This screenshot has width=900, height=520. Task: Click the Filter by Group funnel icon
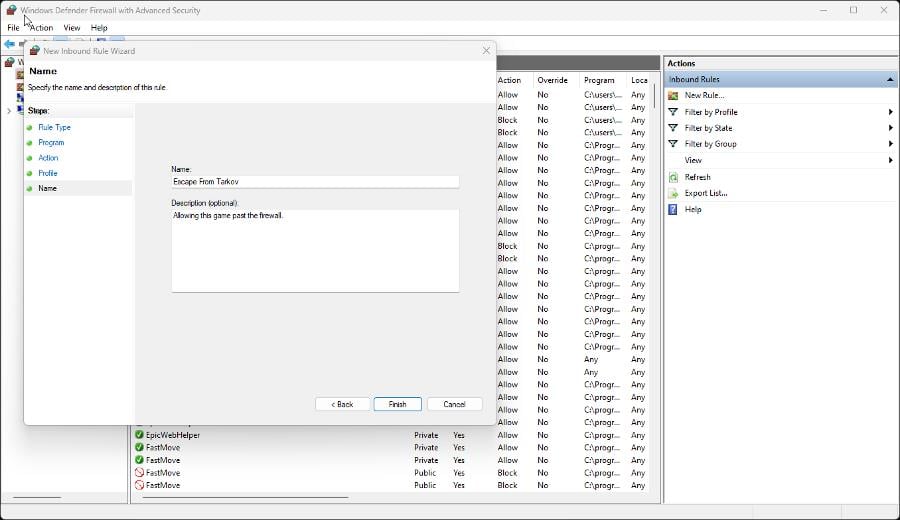673,144
